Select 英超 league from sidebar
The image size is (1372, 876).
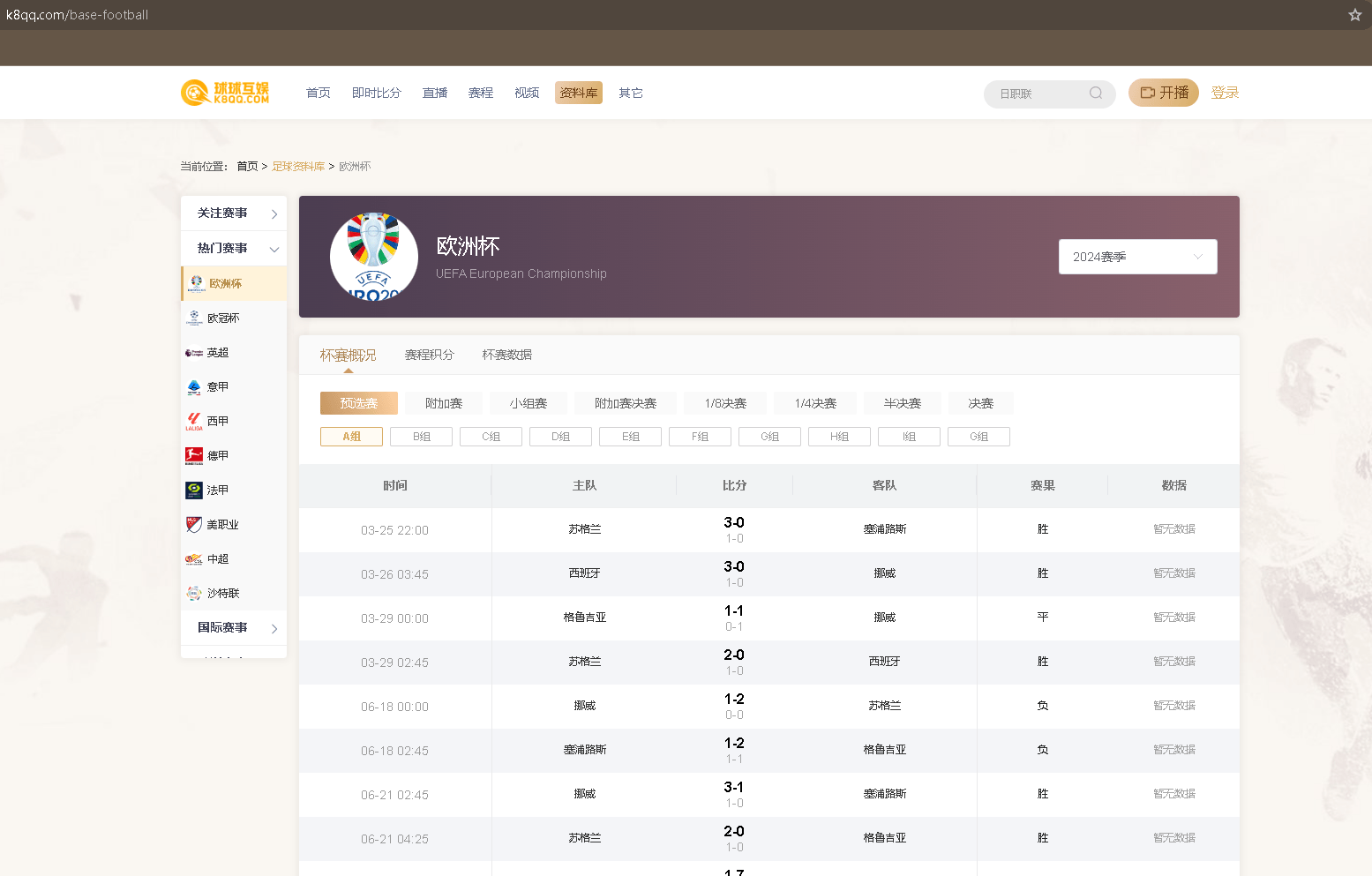(x=217, y=353)
